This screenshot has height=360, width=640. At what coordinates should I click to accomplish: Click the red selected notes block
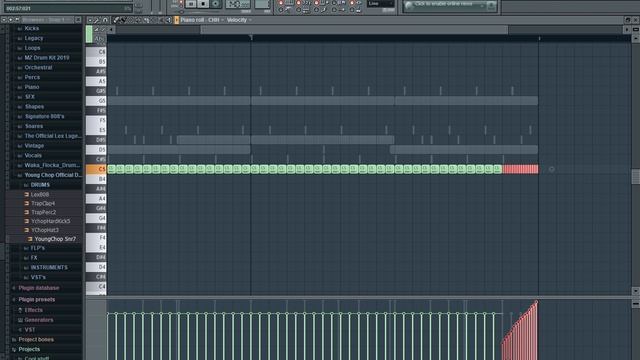(x=520, y=169)
